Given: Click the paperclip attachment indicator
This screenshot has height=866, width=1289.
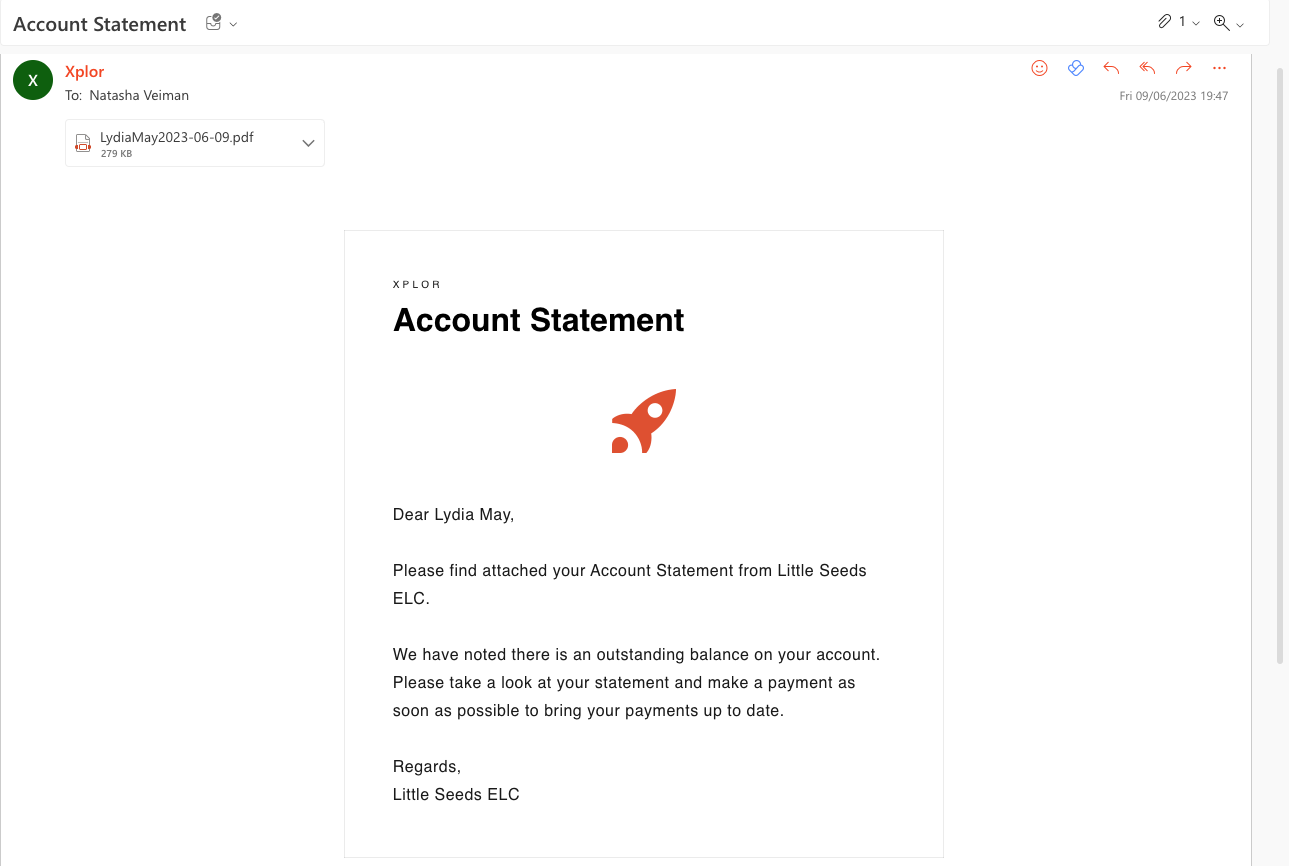Looking at the screenshot, I should (x=1164, y=21).
